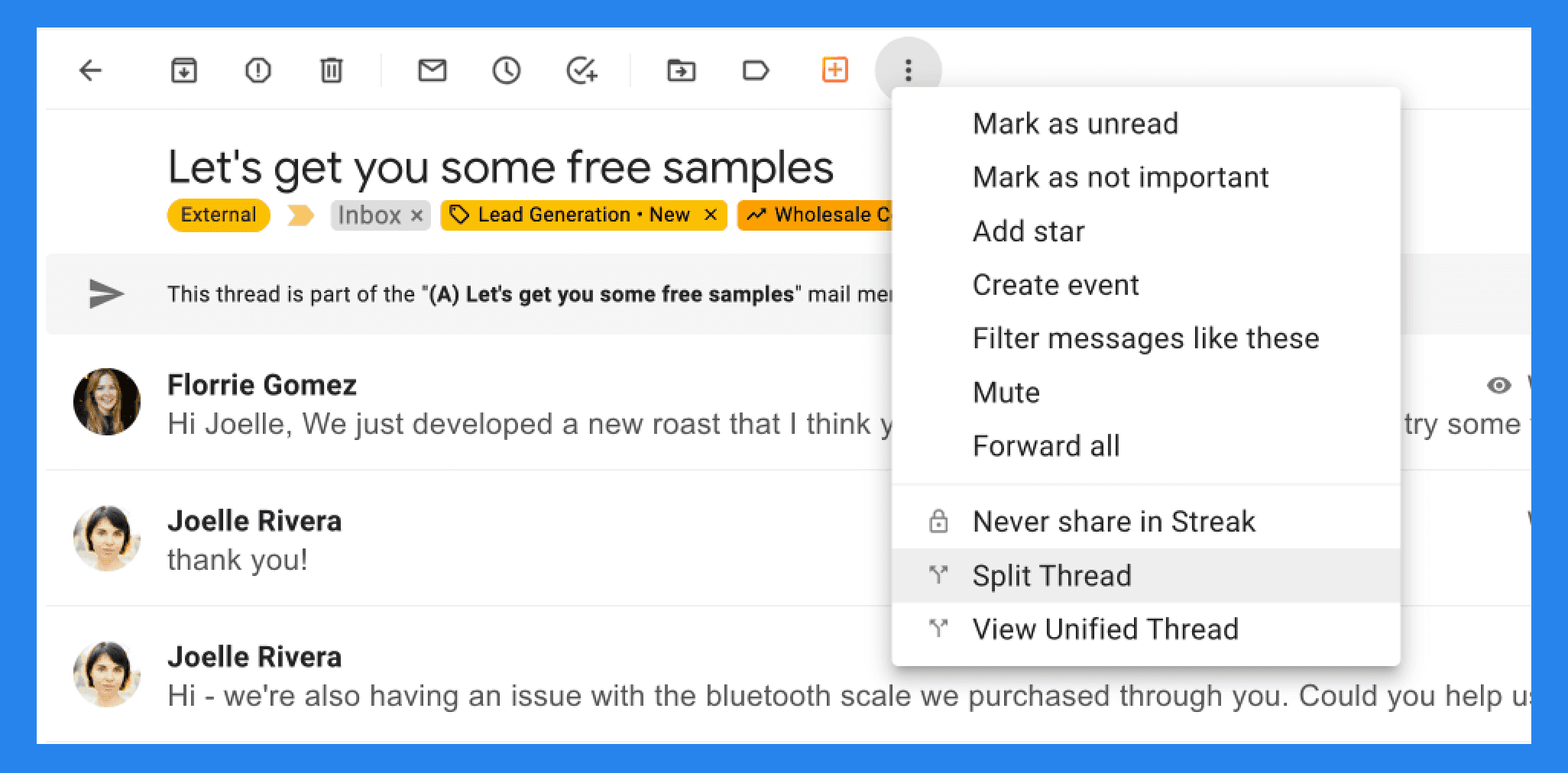
Task: Choose Add star from menu
Action: 1145,231
